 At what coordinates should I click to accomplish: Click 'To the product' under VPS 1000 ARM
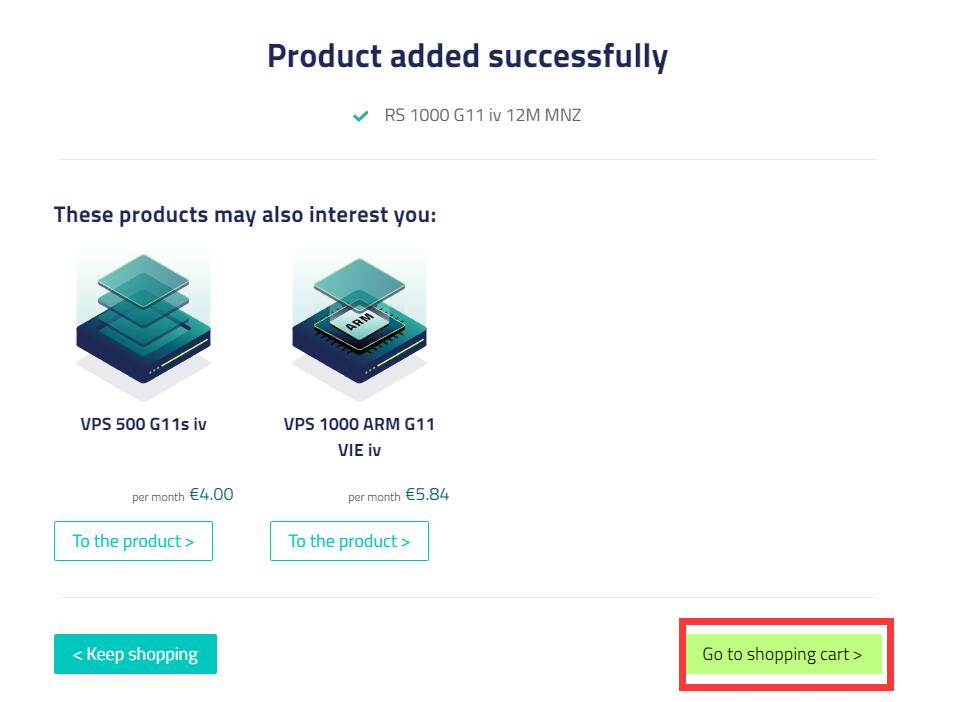click(349, 541)
